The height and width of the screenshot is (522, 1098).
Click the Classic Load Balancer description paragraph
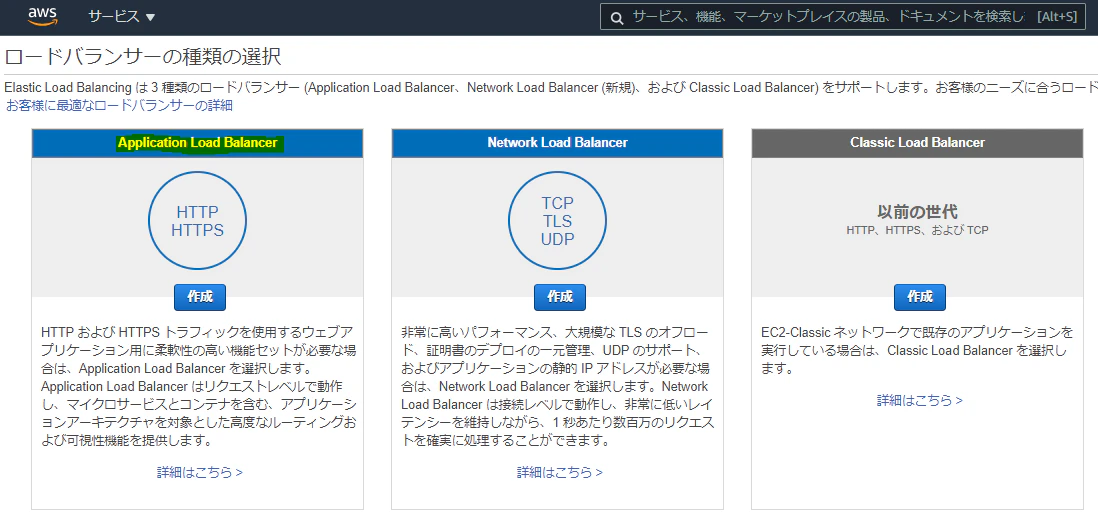(x=917, y=350)
